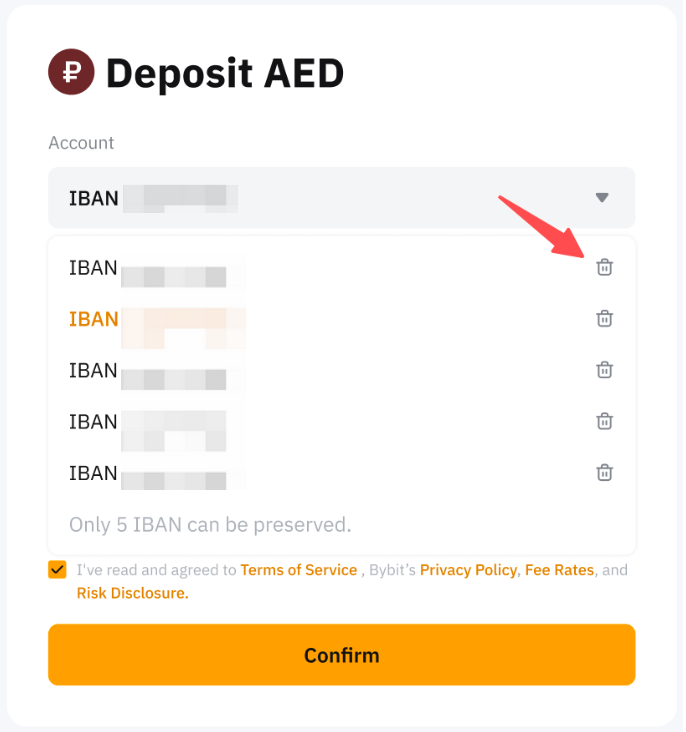Remove the third IBAN entry using its trash icon

pyautogui.click(x=604, y=370)
